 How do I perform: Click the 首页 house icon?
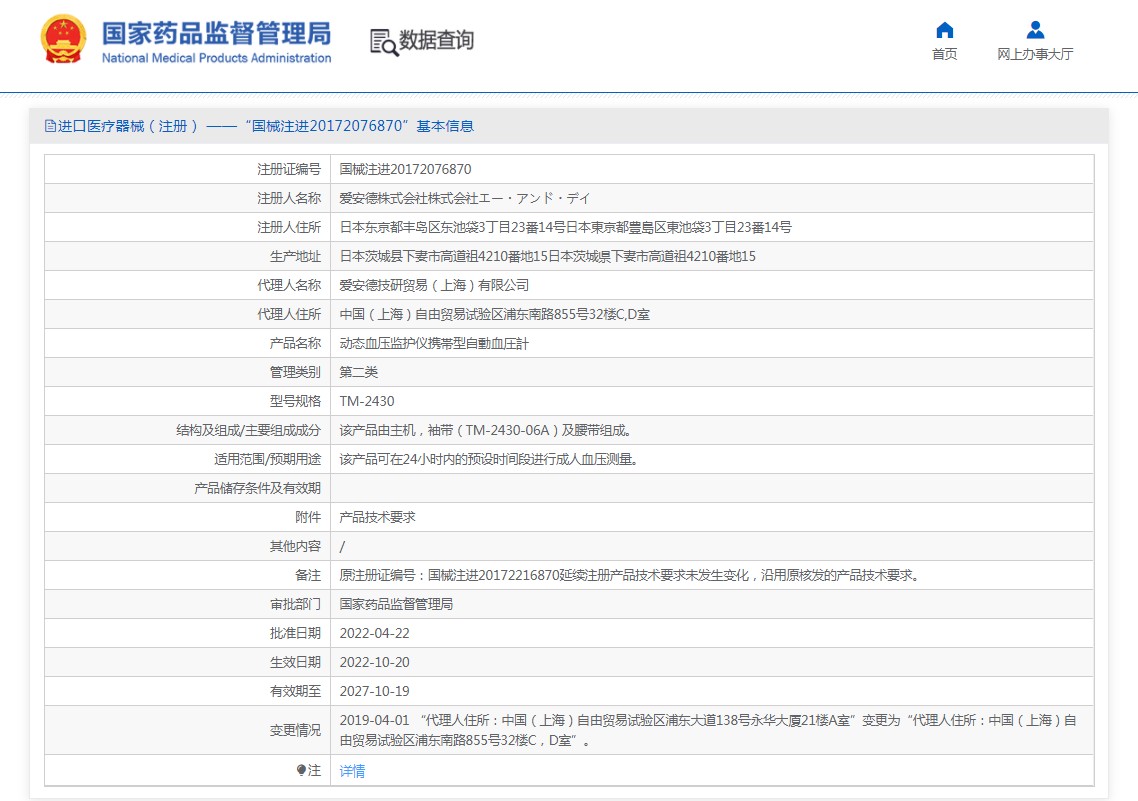[944, 29]
